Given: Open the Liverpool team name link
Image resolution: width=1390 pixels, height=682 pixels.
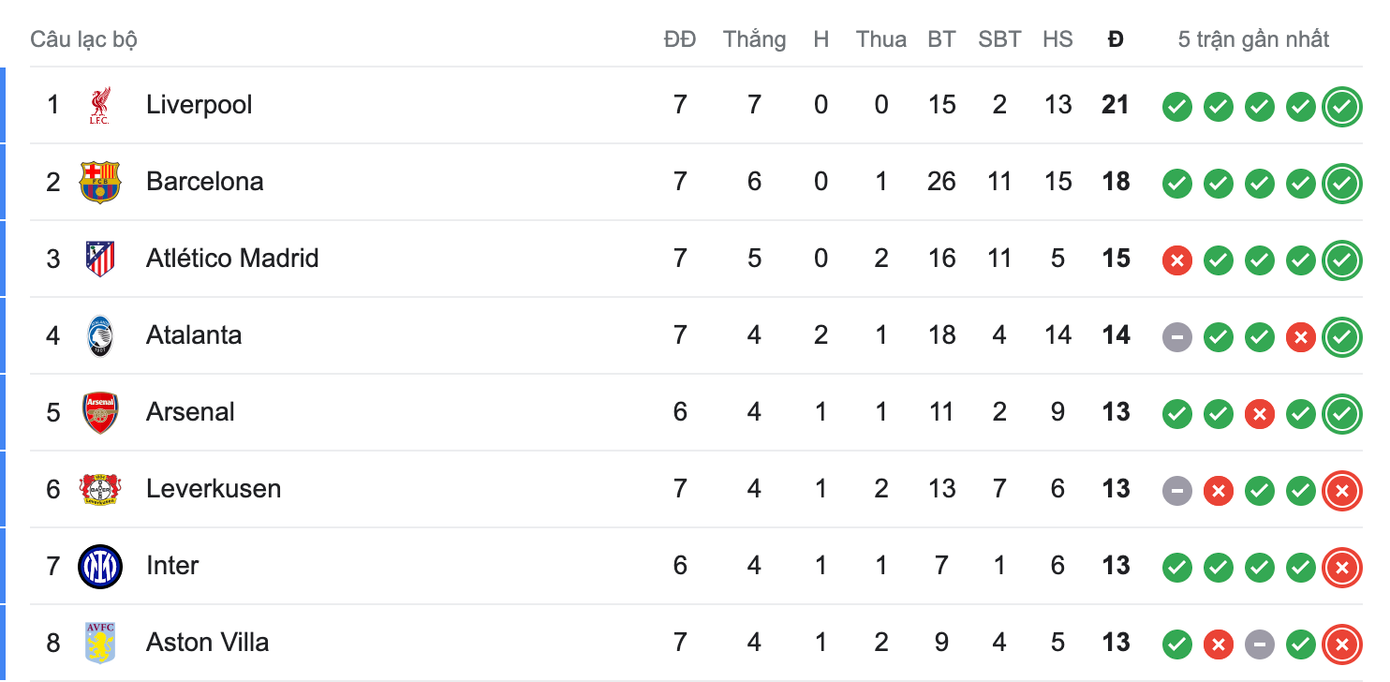Looking at the screenshot, I should tap(199, 105).
